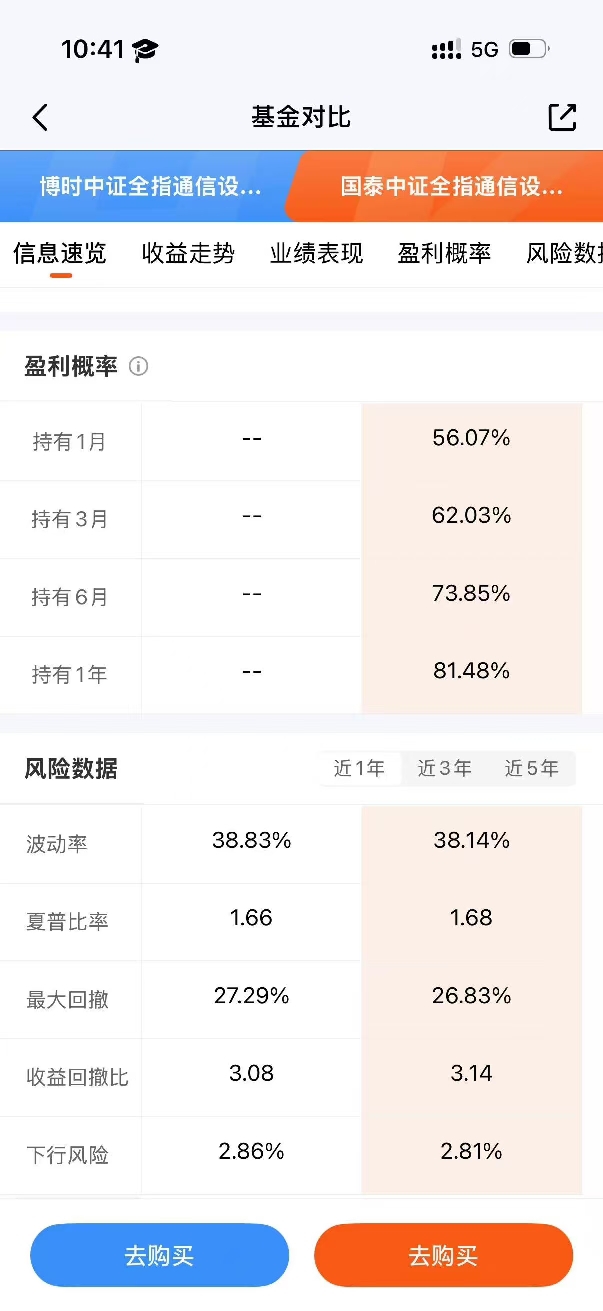Tap graduation cap icon beside clock
Screen dimensions: 603x1311
pyautogui.click(x=145, y=50)
